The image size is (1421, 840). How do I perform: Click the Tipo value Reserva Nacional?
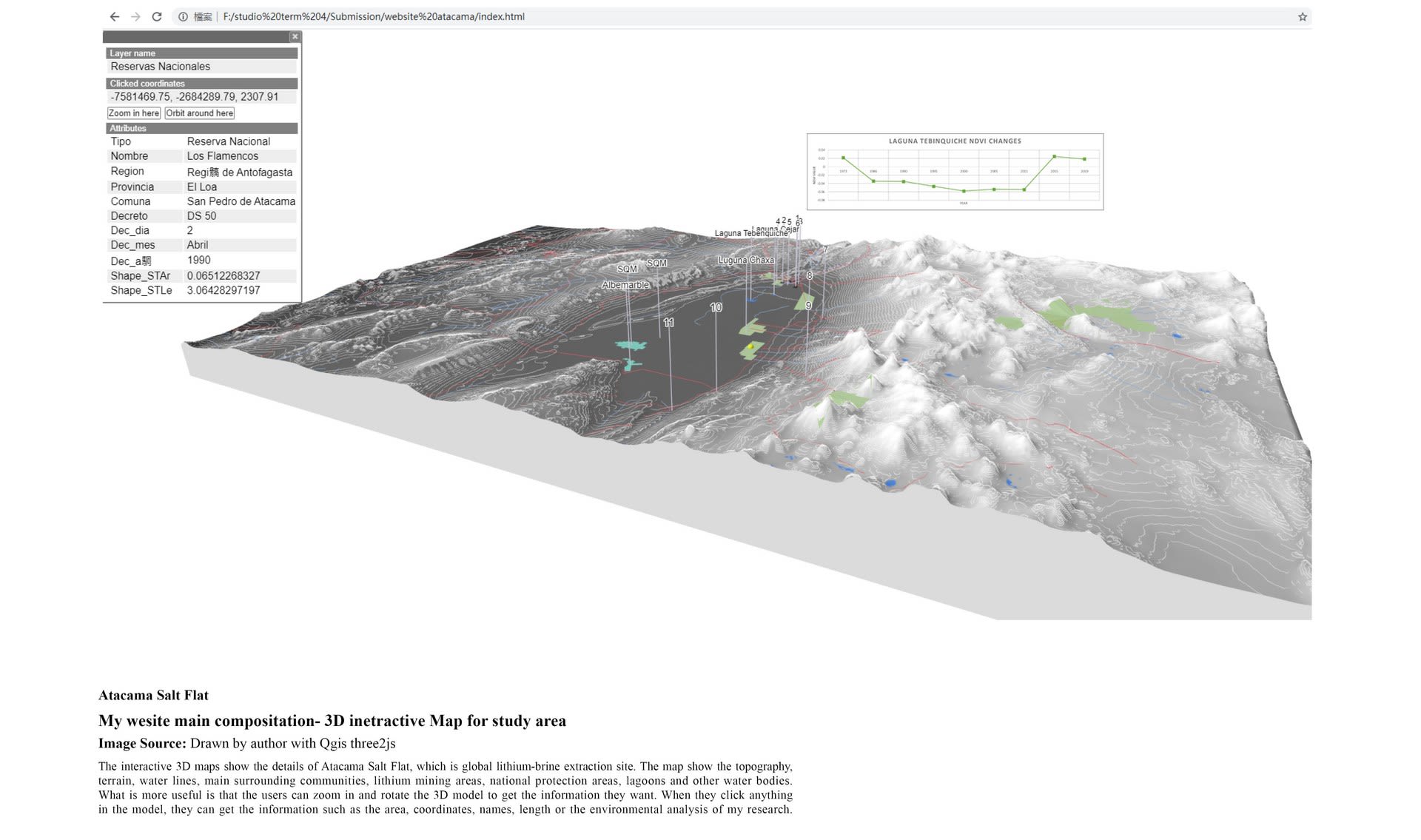point(229,141)
